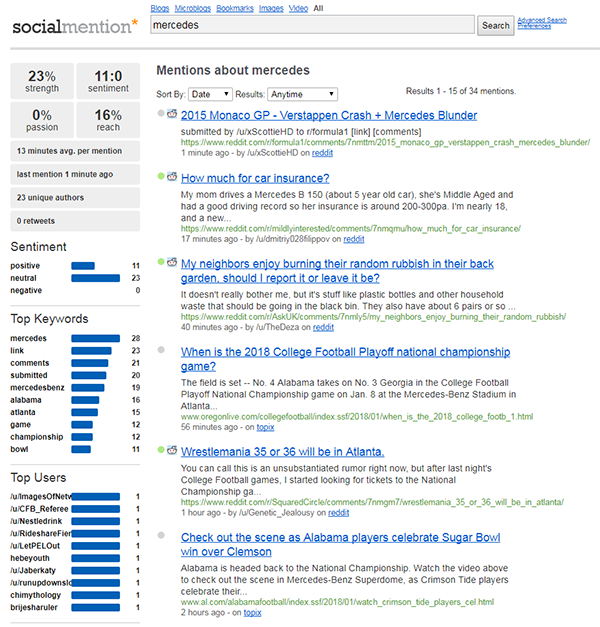This screenshot has height=627, width=600.
Task: Click topix source link under College Football result
Action: tap(265, 427)
